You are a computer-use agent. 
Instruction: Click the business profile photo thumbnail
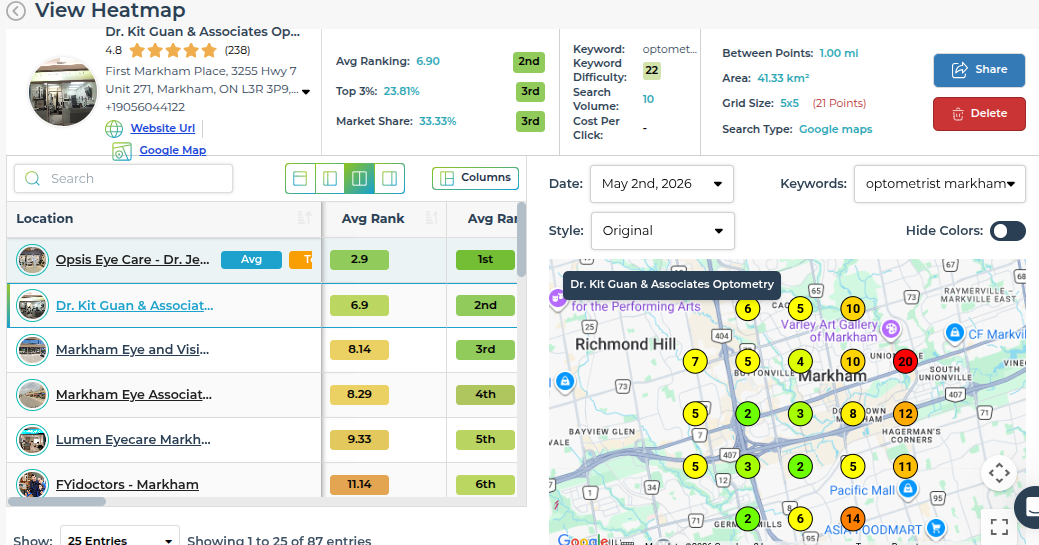click(63, 91)
